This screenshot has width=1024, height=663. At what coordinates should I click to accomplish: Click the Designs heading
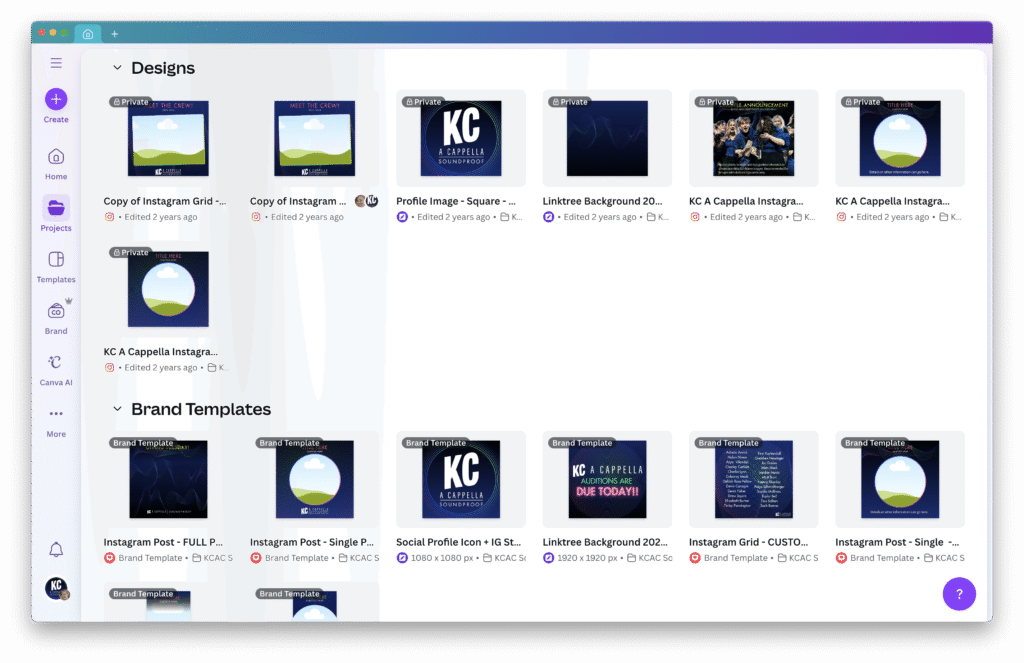[163, 68]
